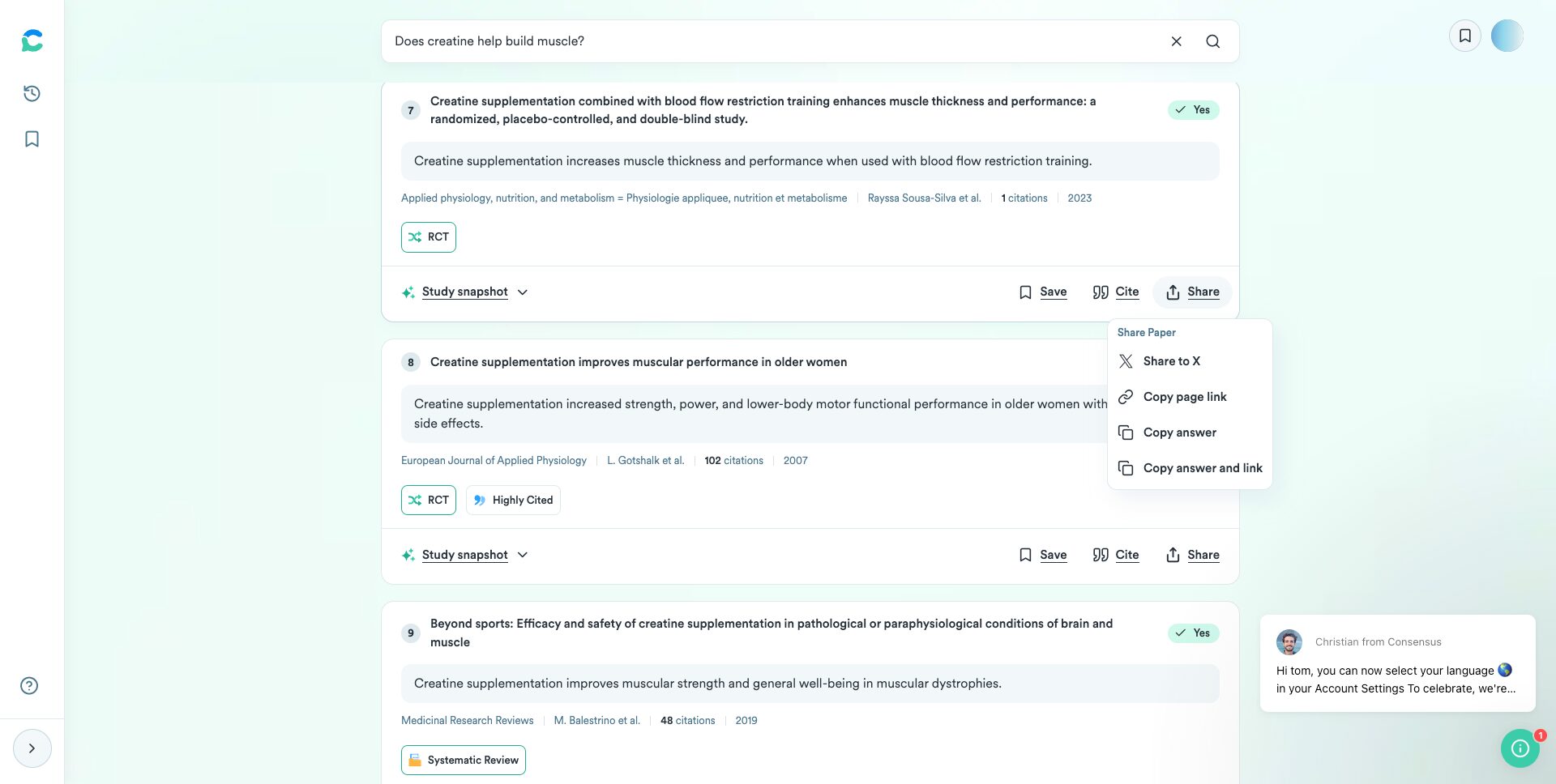Select Copy page link from the share menu
This screenshot has height=784, width=1556.
(1184, 397)
